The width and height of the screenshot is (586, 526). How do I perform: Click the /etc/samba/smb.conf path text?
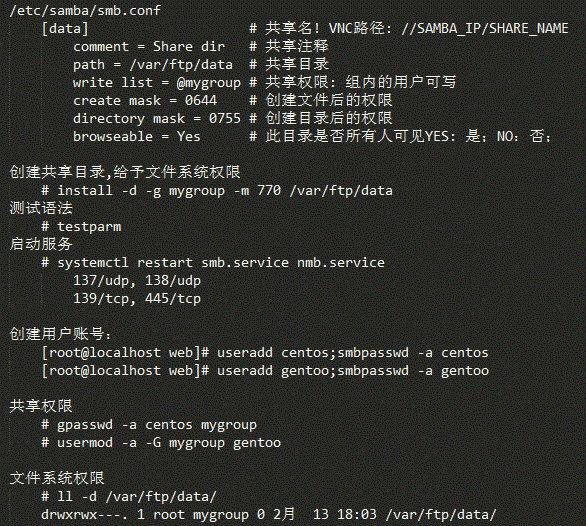(85, 11)
